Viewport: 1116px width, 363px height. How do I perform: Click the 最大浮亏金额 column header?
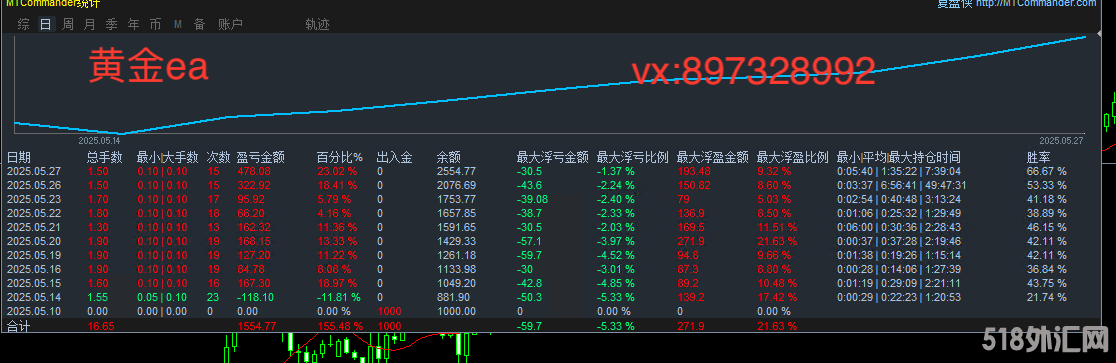(552, 157)
